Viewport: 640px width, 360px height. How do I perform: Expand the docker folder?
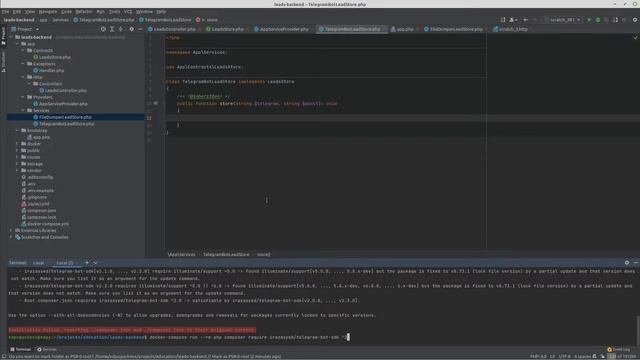coord(17,144)
